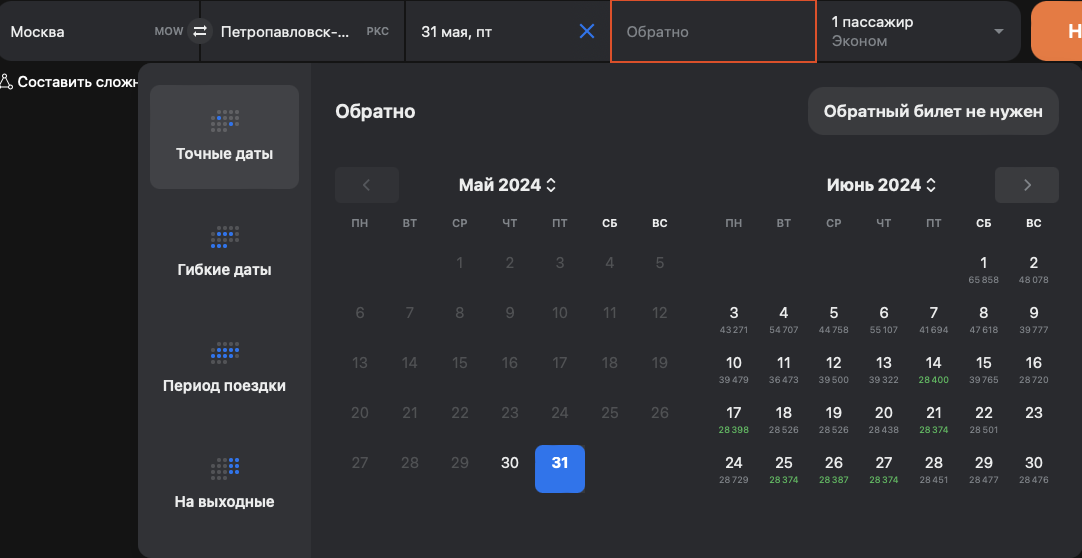Select June 8 priced 47 618
Screen dimensions: 1082x558
click(983, 319)
